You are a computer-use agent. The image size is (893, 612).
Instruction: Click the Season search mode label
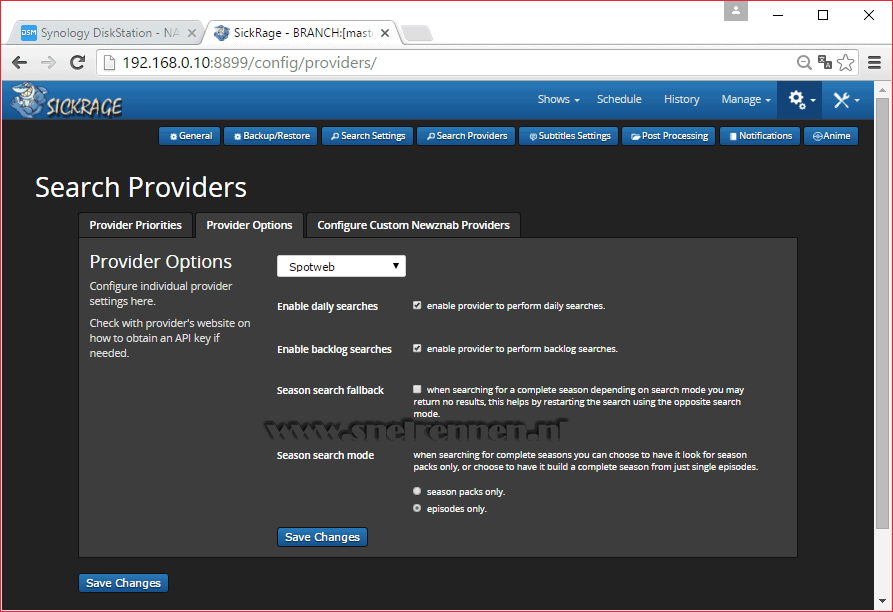(x=325, y=455)
